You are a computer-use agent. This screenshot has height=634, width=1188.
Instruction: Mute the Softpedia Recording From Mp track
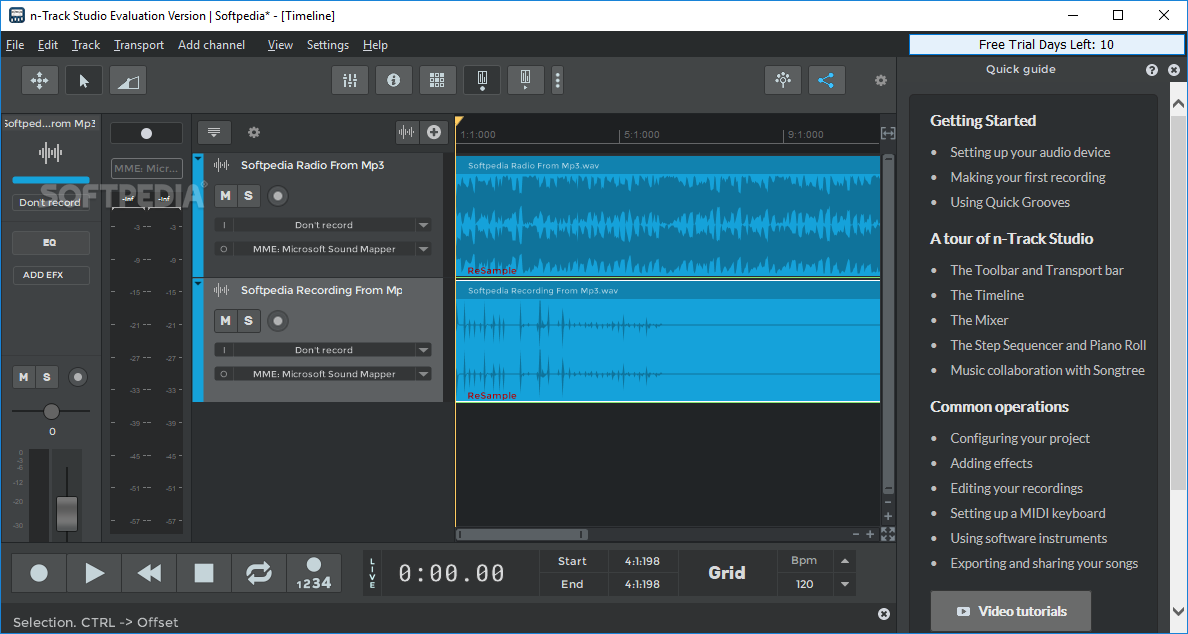point(225,321)
